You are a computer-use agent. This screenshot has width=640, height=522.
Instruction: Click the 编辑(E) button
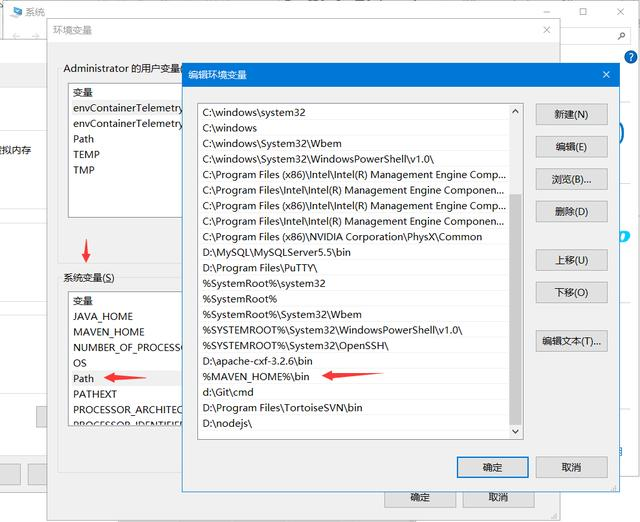tap(571, 147)
